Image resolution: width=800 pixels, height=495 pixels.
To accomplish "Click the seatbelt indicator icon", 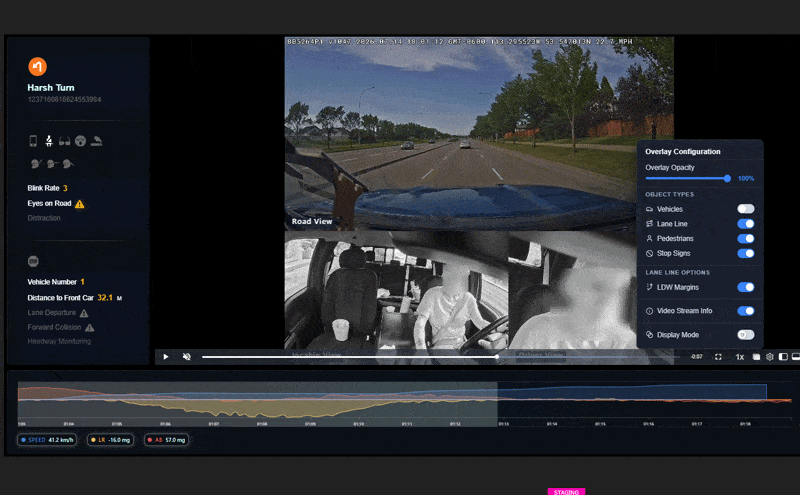I will coord(49,141).
